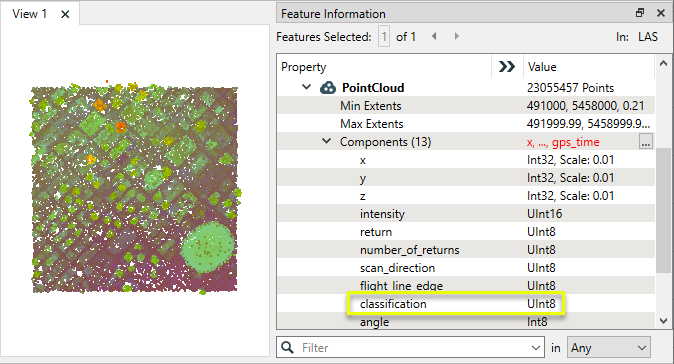Open the Components ellipsis button
674x364 pixels.
click(646, 141)
